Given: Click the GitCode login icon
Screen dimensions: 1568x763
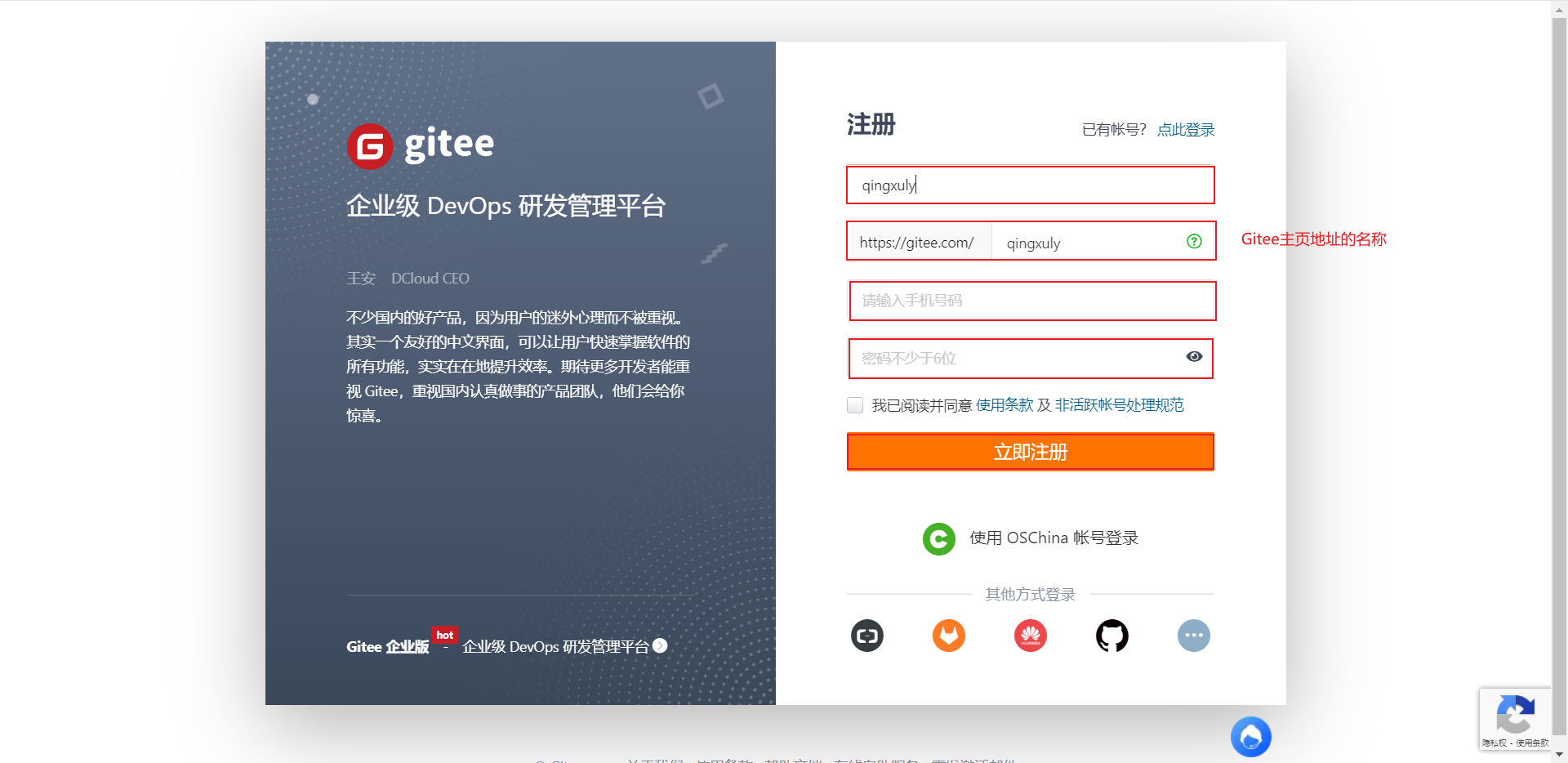Looking at the screenshot, I should (866, 636).
